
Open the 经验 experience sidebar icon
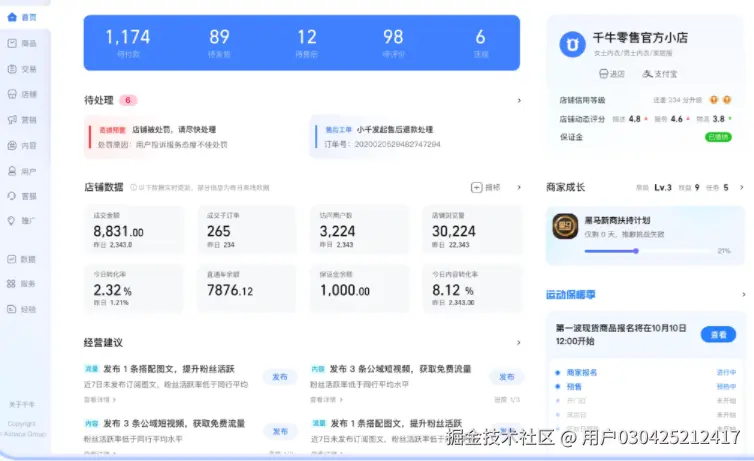click(x=12, y=309)
